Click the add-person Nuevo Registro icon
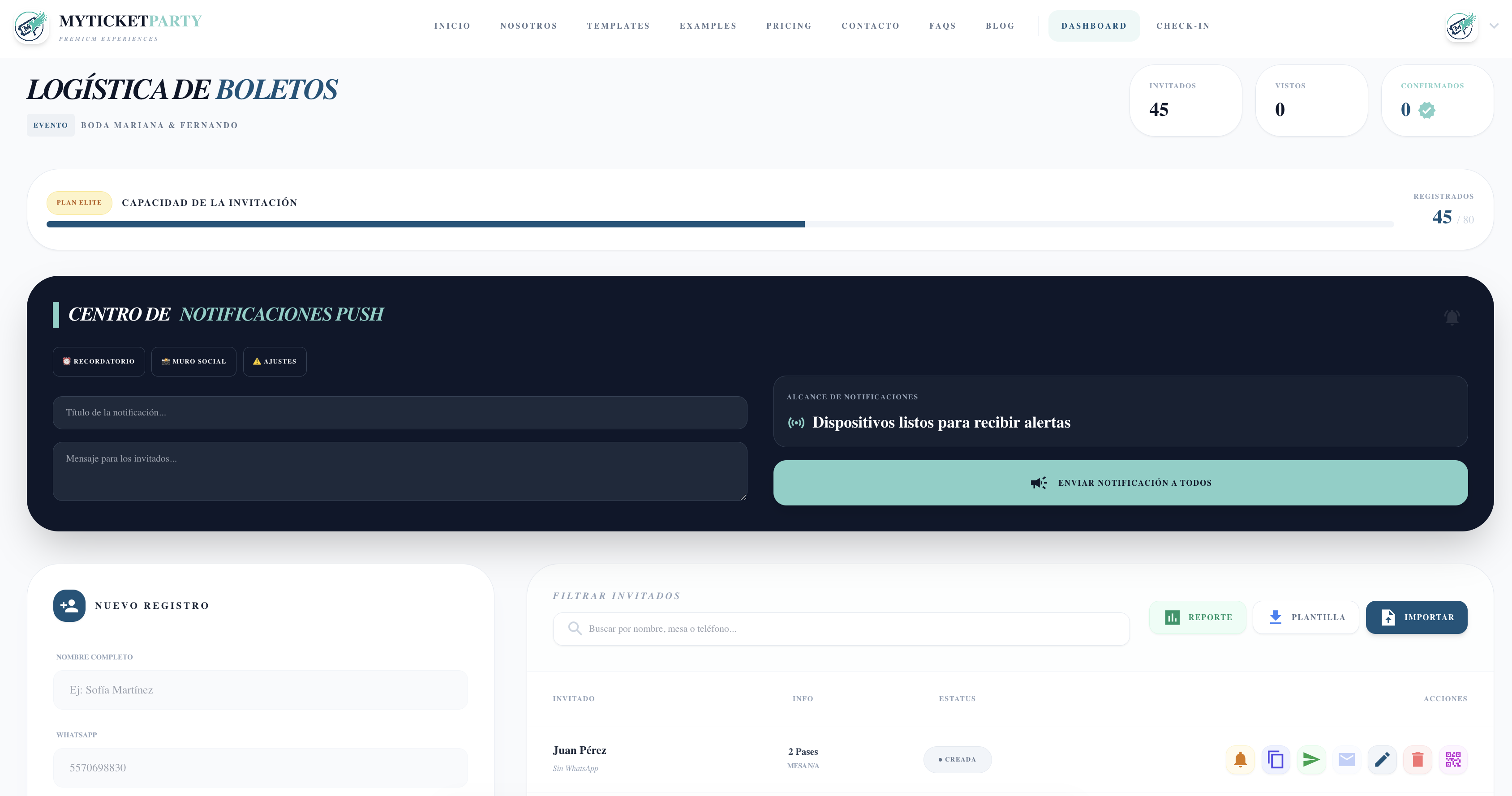This screenshot has width=1512, height=796. [69, 605]
